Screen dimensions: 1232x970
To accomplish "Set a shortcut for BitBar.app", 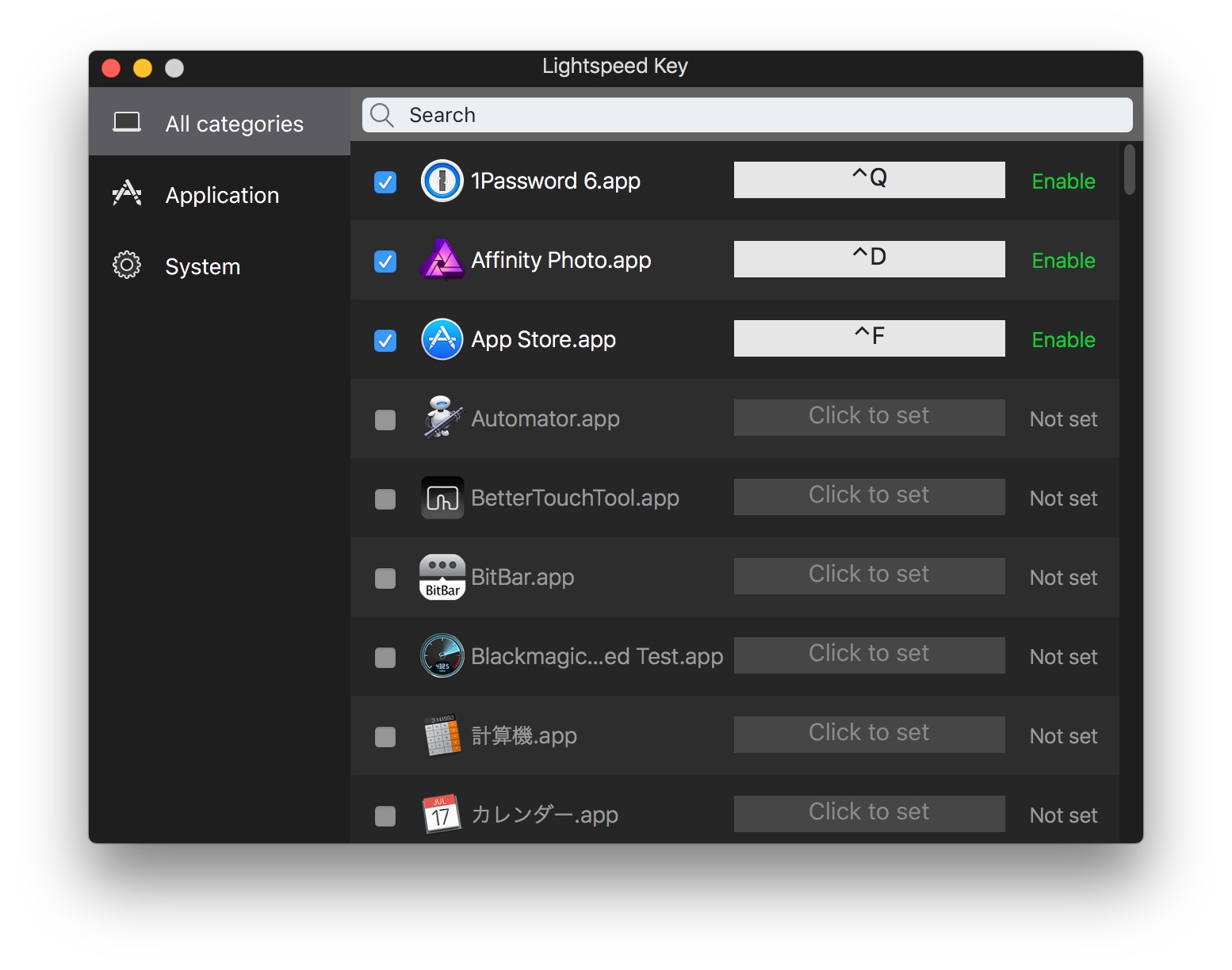I will pos(870,576).
